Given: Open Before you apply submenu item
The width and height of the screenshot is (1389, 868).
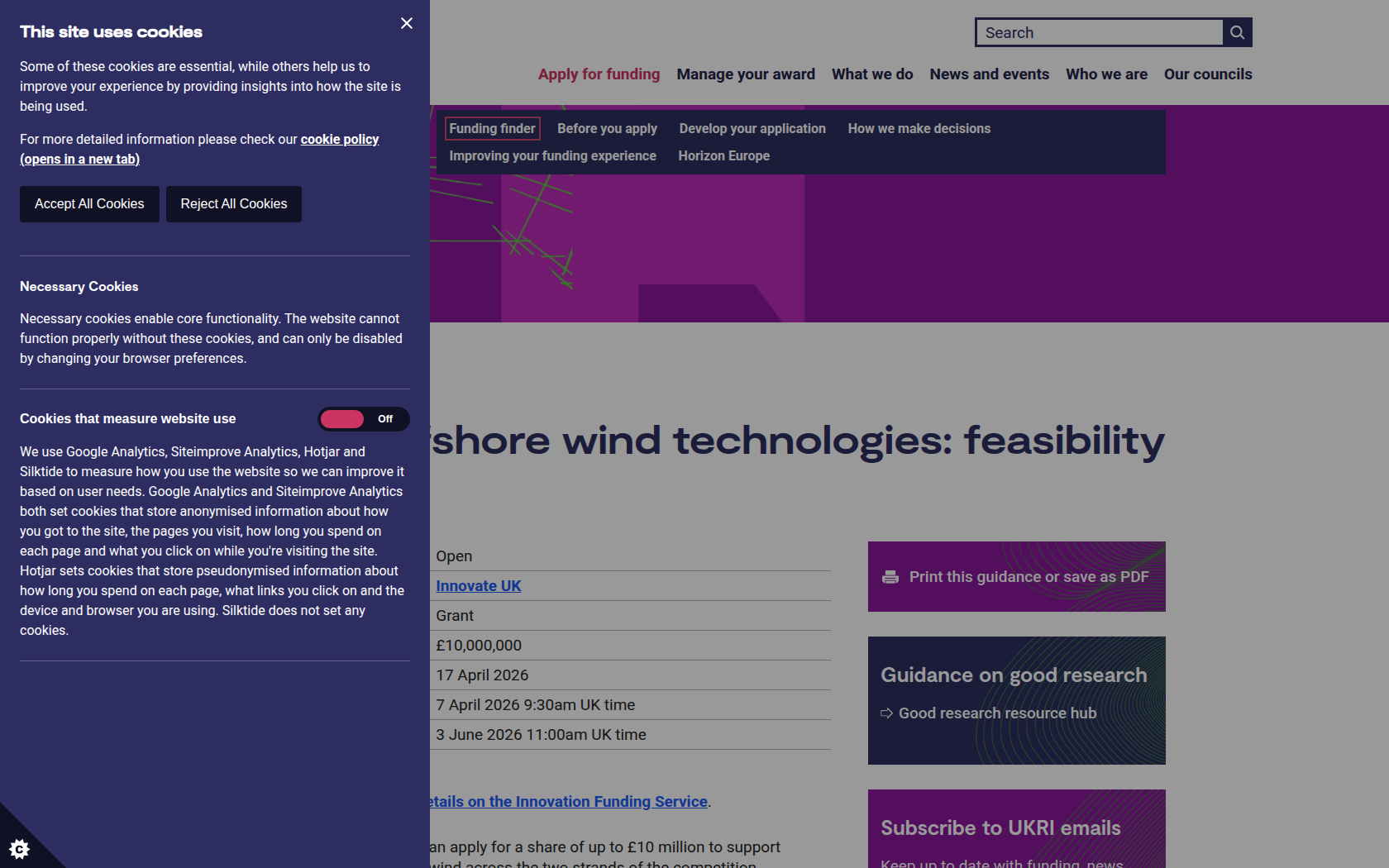Looking at the screenshot, I should [607, 128].
